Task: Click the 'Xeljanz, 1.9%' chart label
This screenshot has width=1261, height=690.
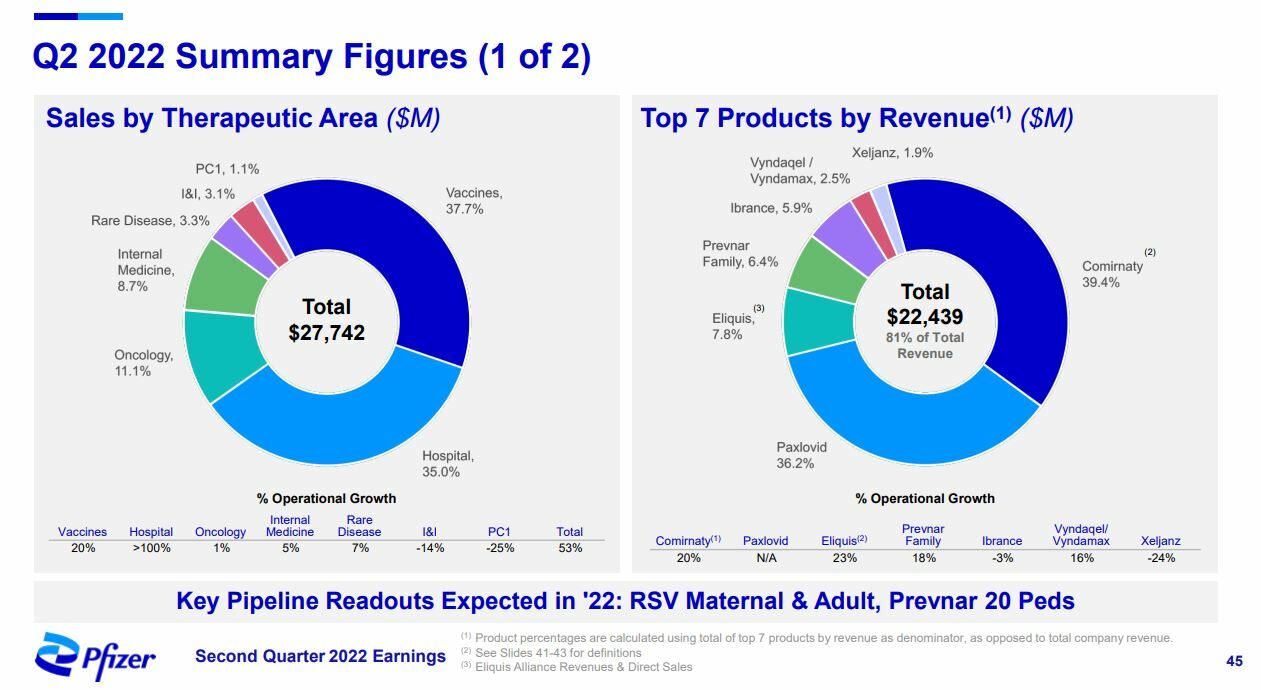Action: (x=892, y=153)
